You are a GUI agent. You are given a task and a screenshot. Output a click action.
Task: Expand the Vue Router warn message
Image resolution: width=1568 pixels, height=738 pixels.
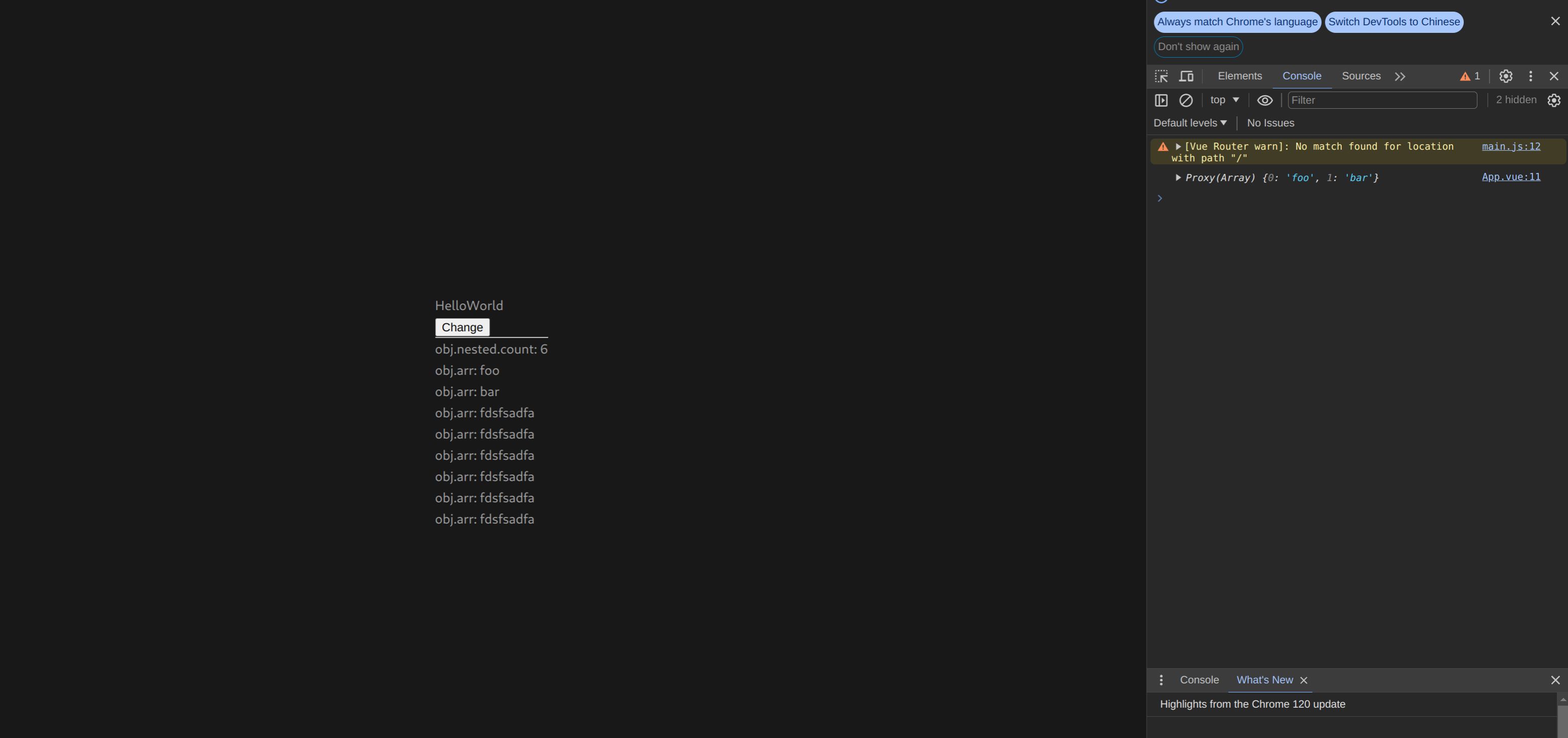coord(1178,147)
